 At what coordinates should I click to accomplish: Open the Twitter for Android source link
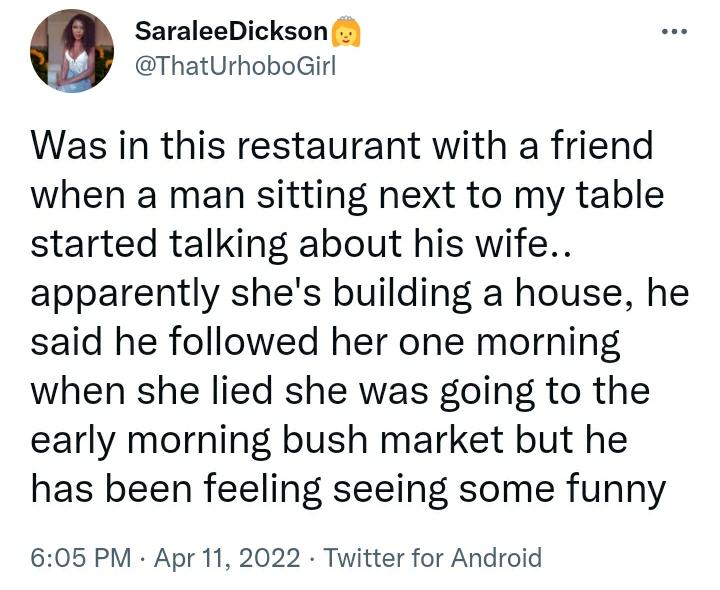click(x=434, y=557)
